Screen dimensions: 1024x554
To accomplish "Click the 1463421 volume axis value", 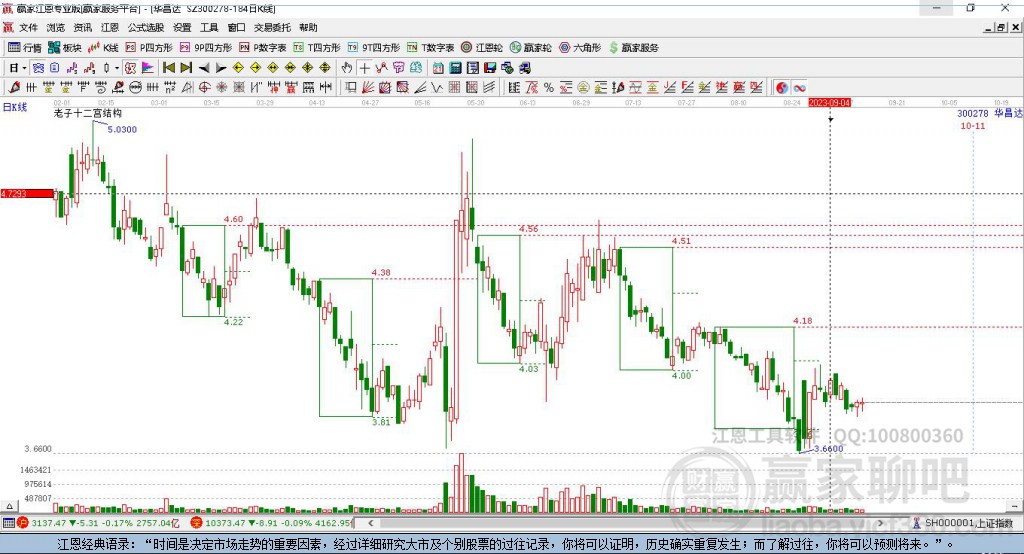I will pyautogui.click(x=35, y=470).
